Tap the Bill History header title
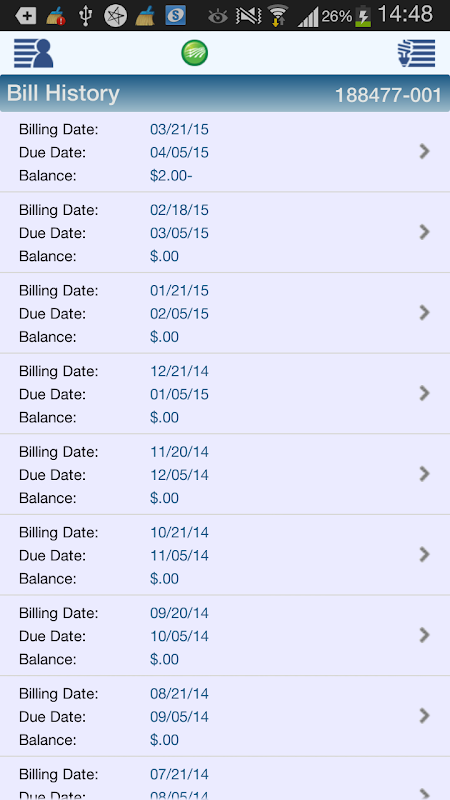The height and width of the screenshot is (800, 450). [x=63, y=94]
